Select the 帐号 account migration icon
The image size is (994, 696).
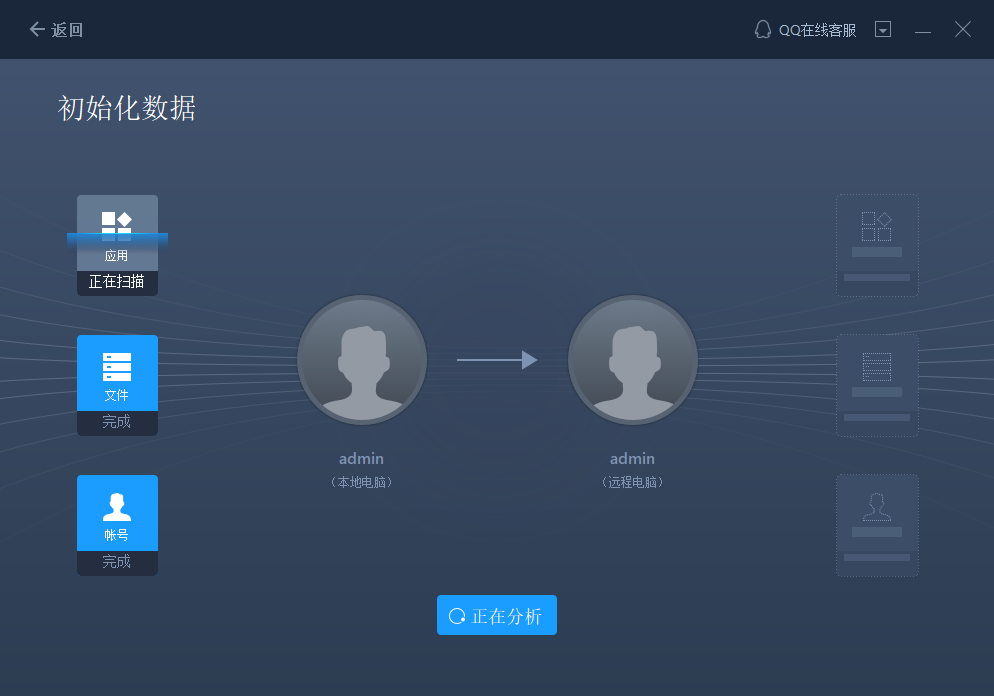click(117, 508)
